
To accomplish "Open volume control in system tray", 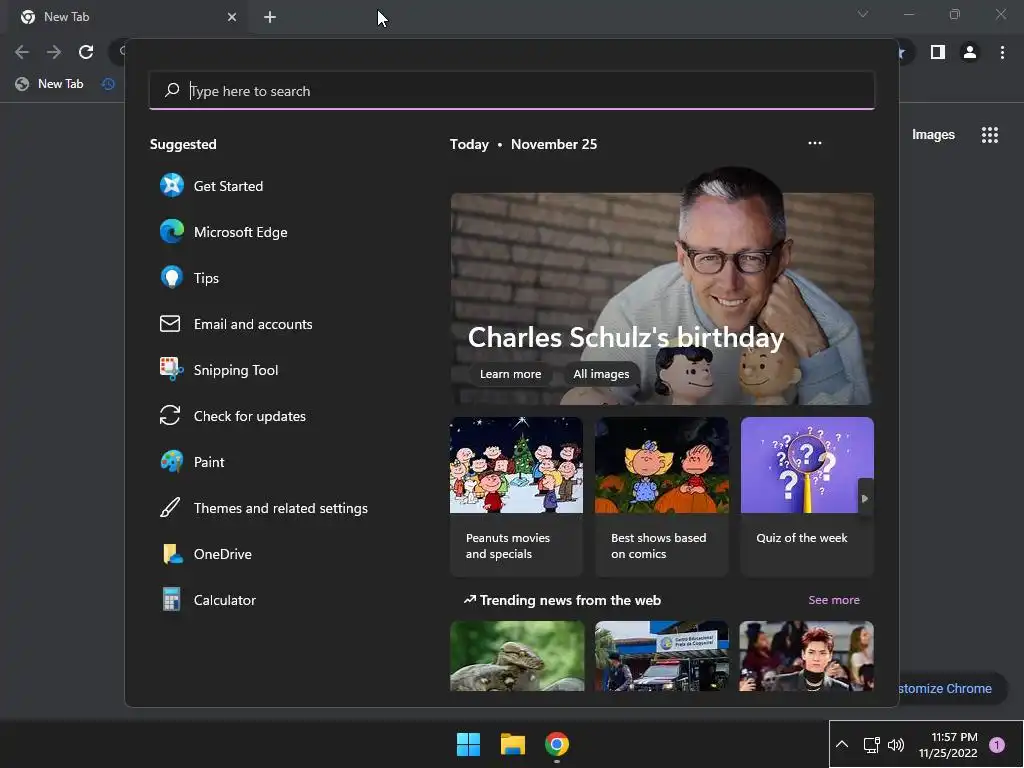I will (x=896, y=745).
